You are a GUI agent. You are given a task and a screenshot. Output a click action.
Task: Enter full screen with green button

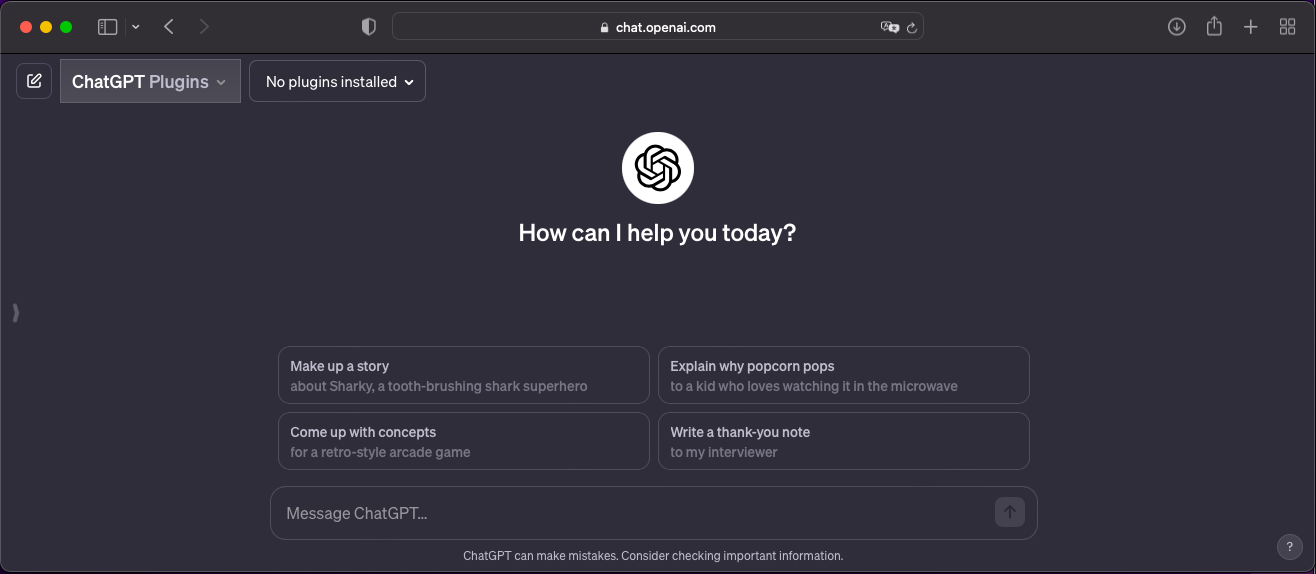coord(66,27)
